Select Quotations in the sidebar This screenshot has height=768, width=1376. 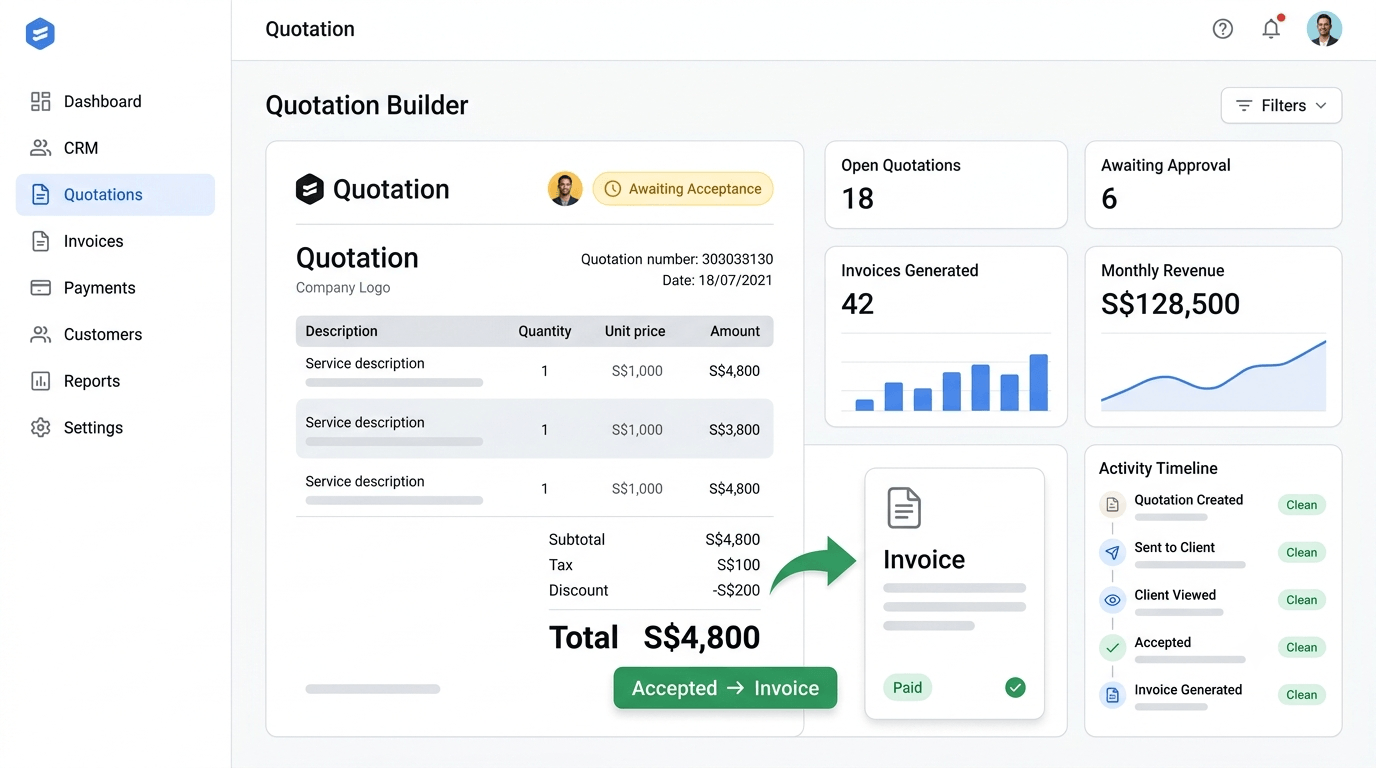(115, 194)
